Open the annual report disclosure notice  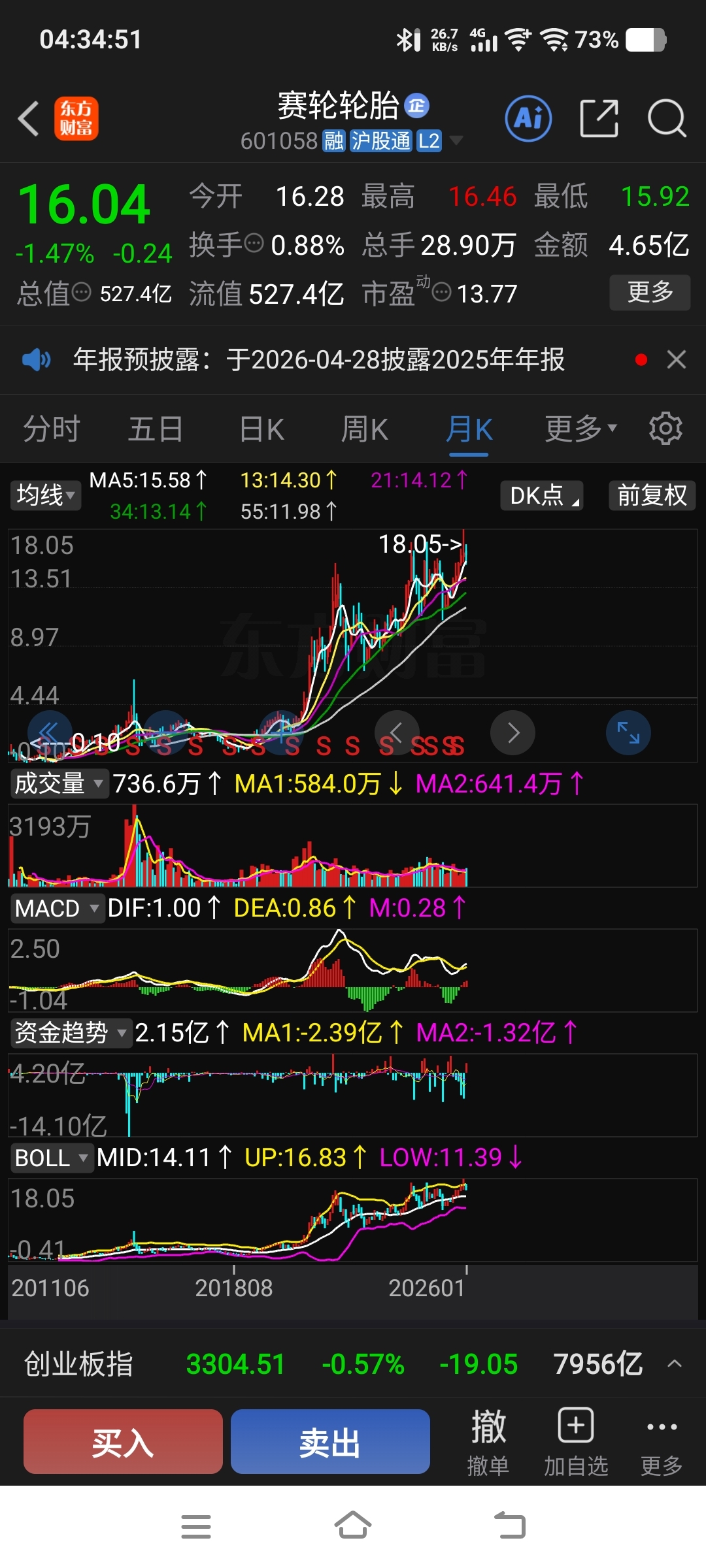pyautogui.click(x=319, y=359)
